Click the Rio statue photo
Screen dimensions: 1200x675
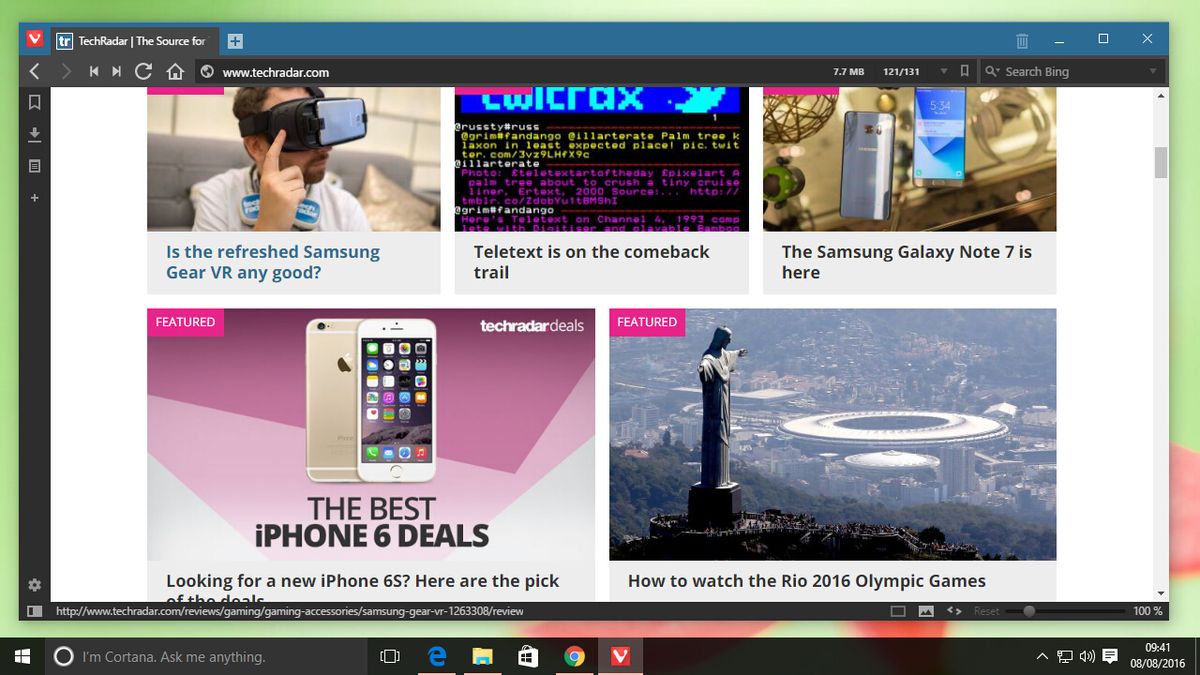(833, 434)
